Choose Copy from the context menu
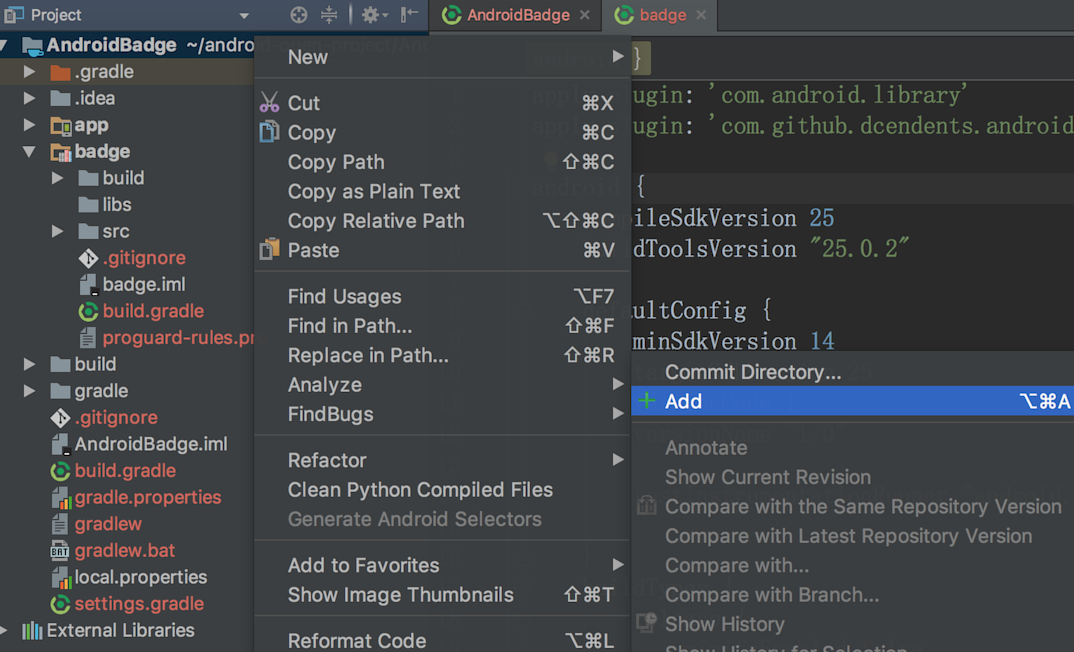 tap(442, 133)
